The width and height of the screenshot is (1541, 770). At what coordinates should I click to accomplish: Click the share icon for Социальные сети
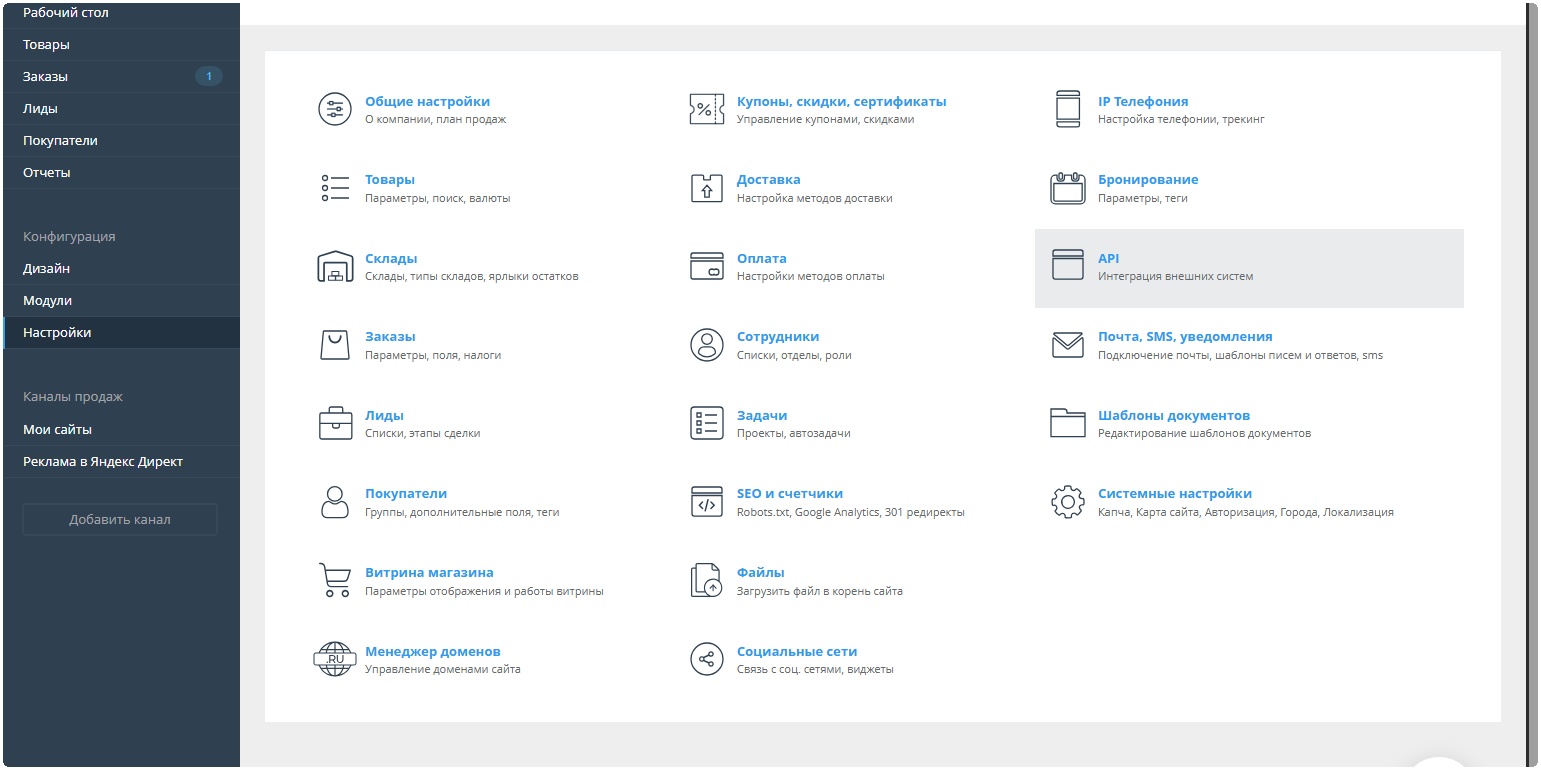pos(706,659)
